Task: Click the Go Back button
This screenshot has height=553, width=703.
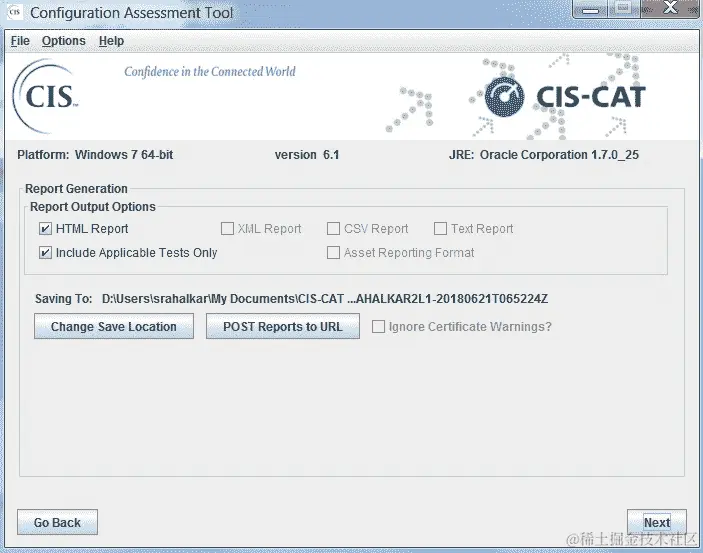Action: (57, 522)
